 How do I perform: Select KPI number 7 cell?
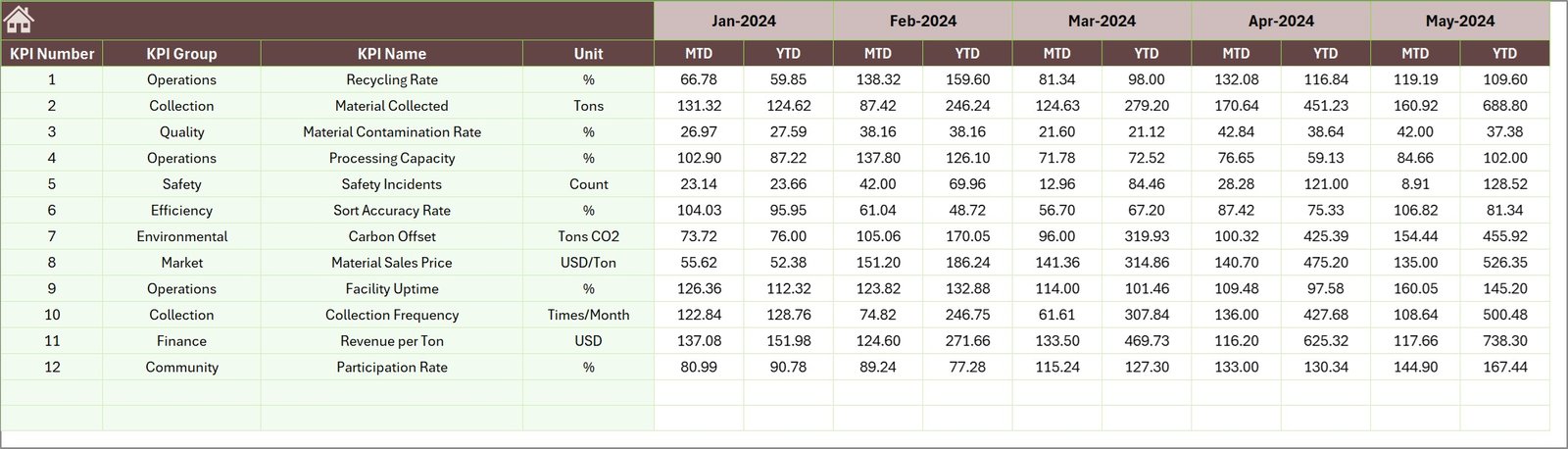(x=52, y=236)
